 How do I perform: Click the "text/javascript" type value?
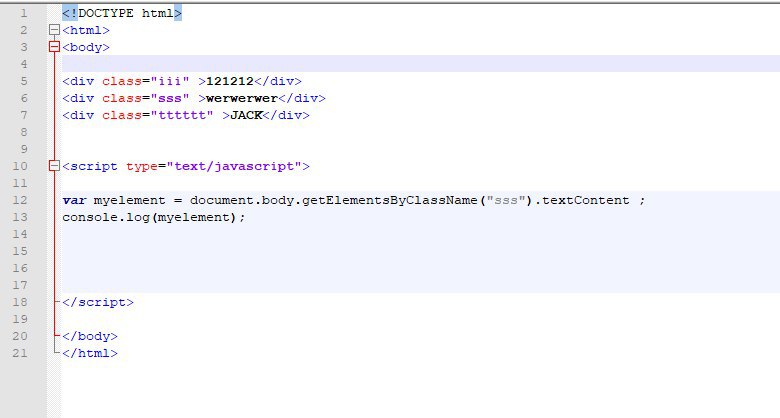click(x=234, y=166)
